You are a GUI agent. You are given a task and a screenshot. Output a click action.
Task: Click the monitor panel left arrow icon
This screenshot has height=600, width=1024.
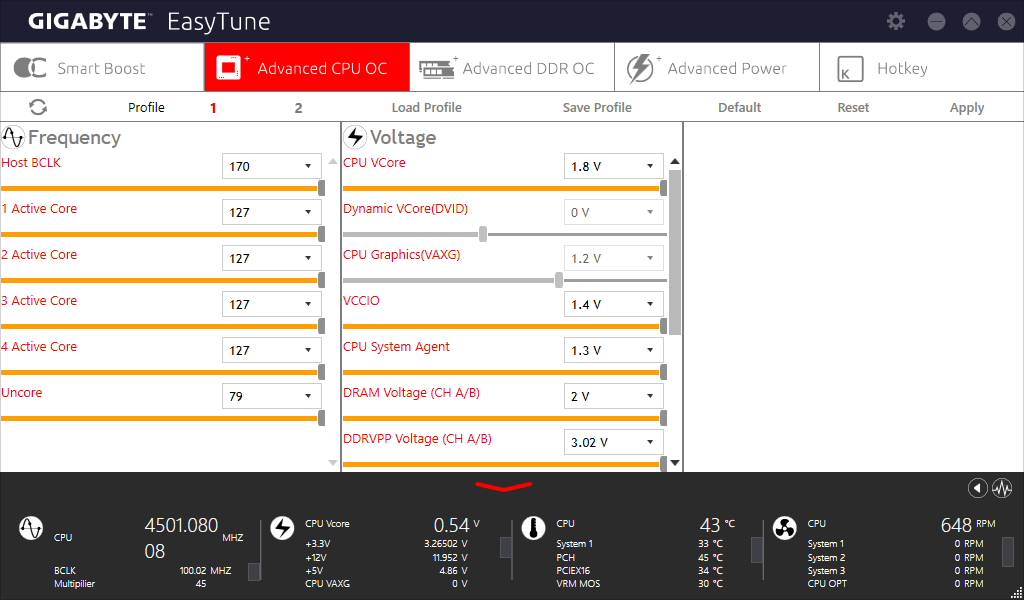click(x=978, y=488)
